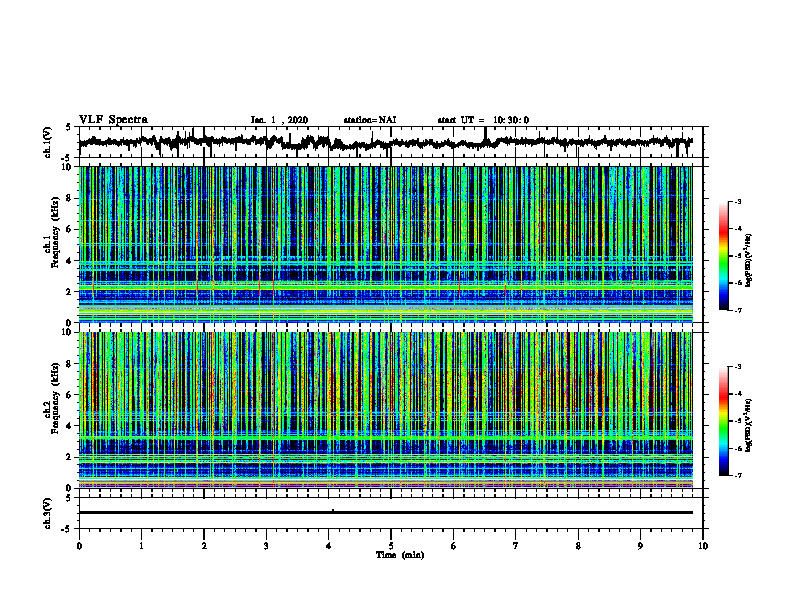
Task: Click the "8" kHz tick on ch.1 spectrogram
Action: tap(70, 198)
